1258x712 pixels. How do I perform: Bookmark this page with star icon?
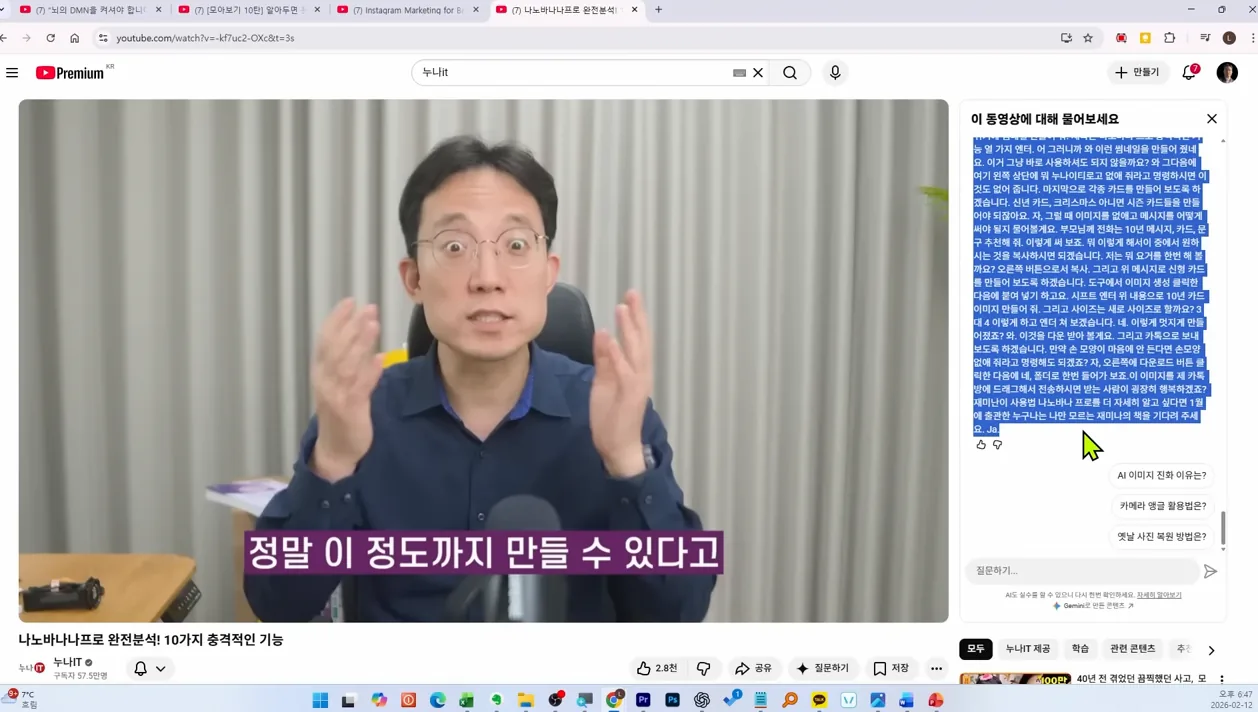[1088, 38]
